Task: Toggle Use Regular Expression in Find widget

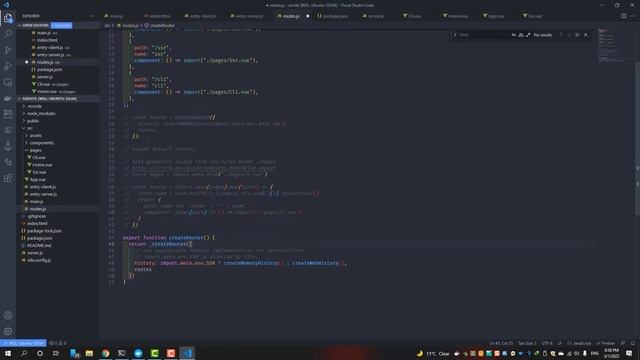Action: (x=528, y=35)
